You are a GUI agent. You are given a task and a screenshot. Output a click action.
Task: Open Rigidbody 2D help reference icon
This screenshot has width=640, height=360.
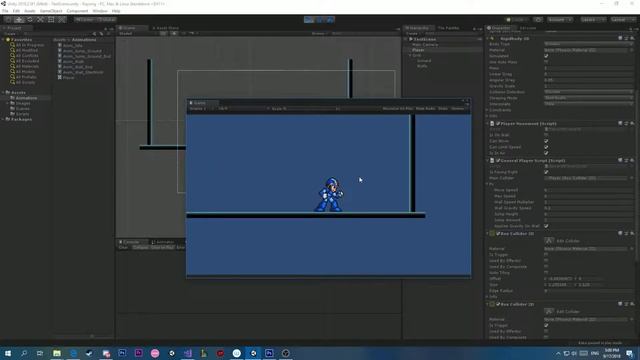620,38
